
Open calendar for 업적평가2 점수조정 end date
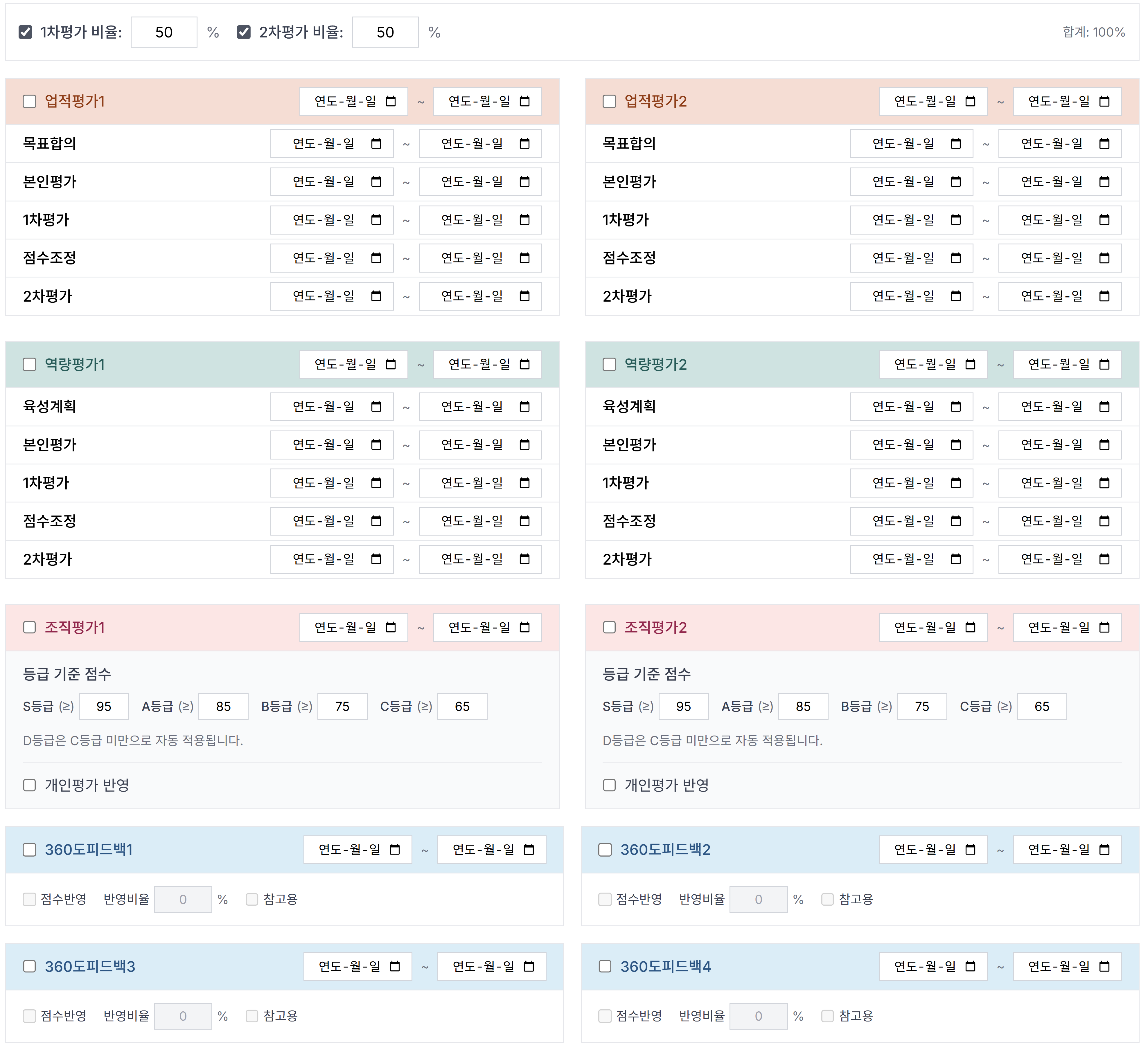[x=1104, y=258]
